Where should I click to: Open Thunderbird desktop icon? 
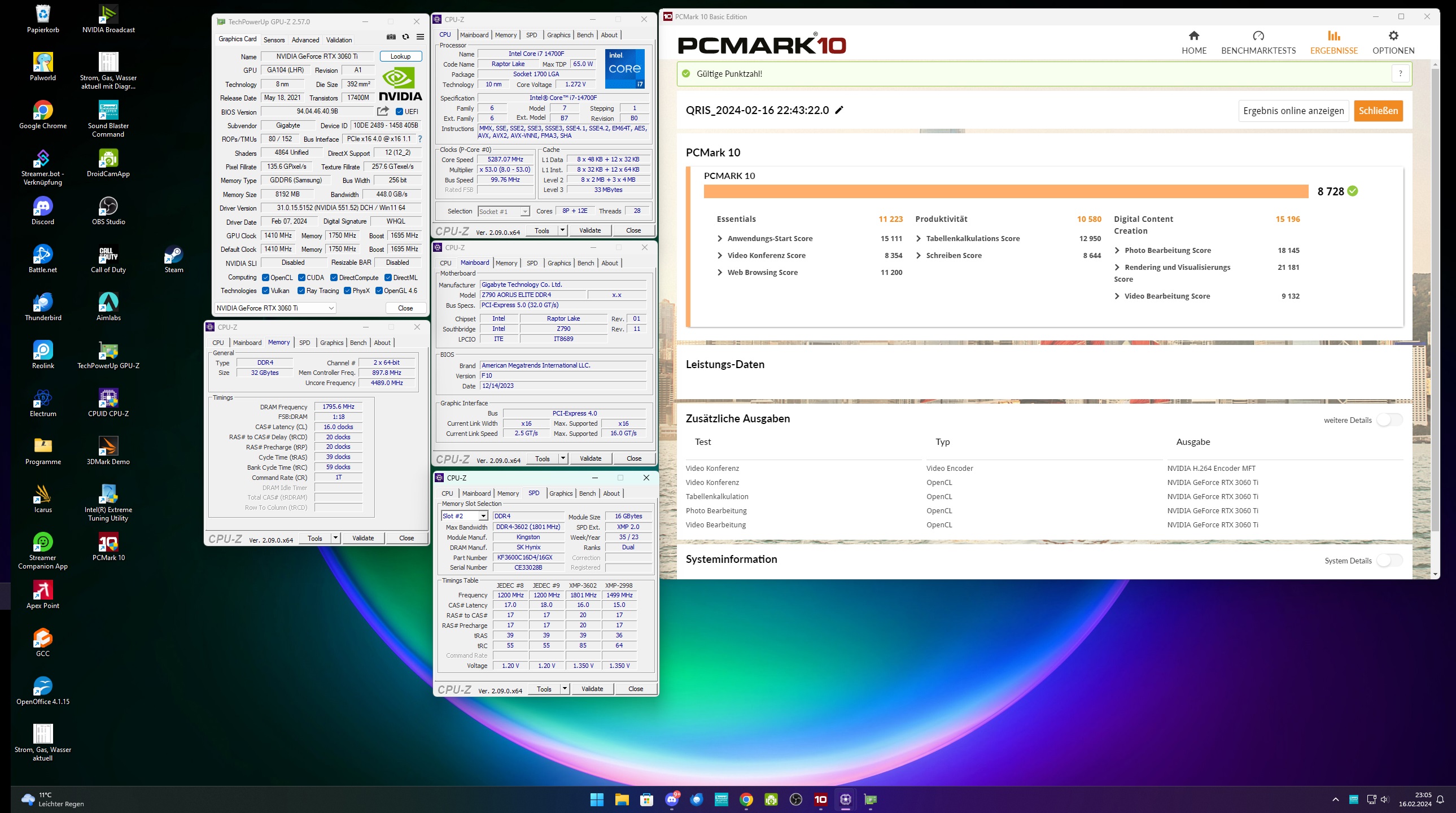click(x=43, y=308)
